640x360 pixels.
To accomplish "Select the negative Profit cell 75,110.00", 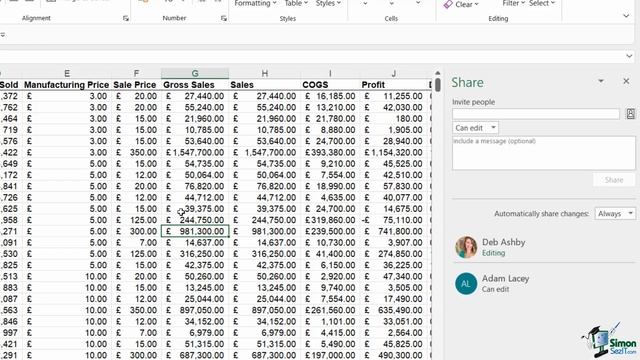I will click(x=394, y=220).
